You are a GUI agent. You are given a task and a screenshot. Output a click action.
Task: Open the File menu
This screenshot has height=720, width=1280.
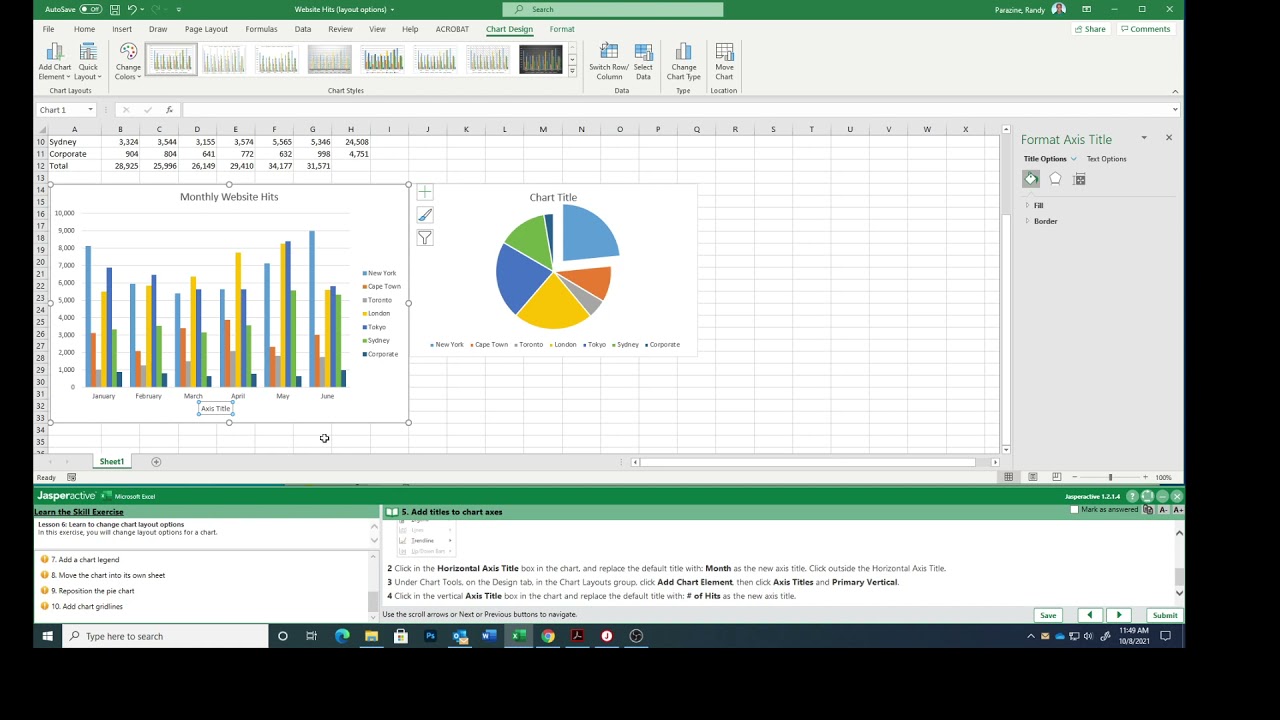(48, 29)
